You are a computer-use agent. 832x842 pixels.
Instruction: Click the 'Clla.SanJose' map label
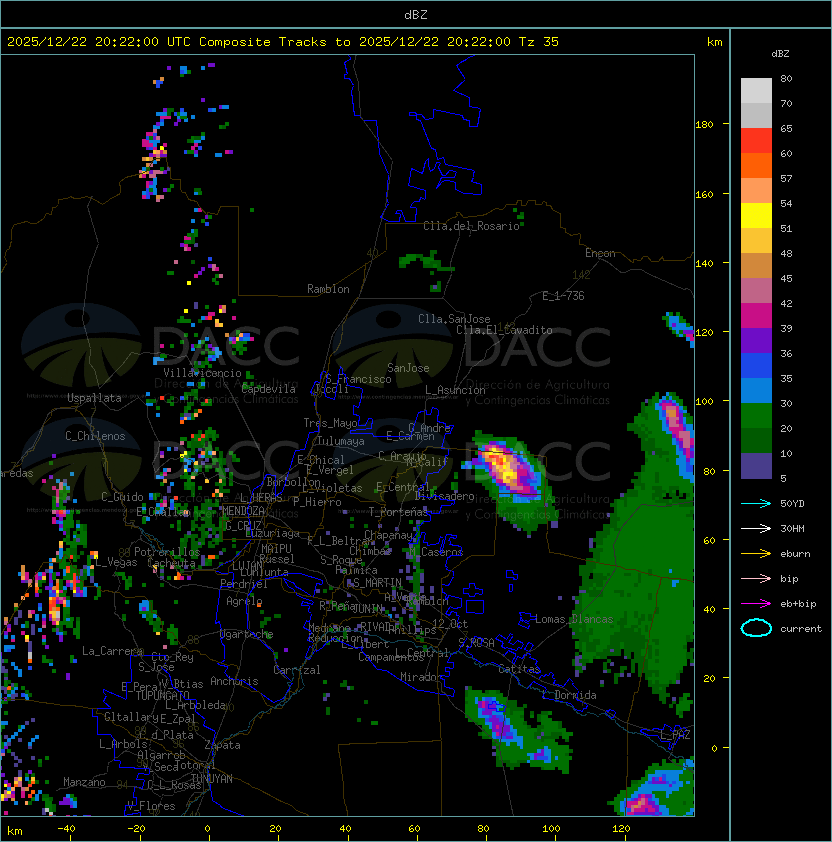click(x=454, y=319)
